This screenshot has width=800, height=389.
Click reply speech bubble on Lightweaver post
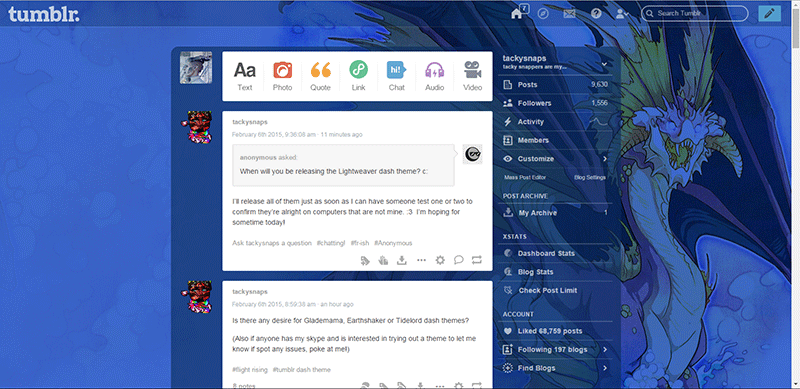[x=458, y=260]
